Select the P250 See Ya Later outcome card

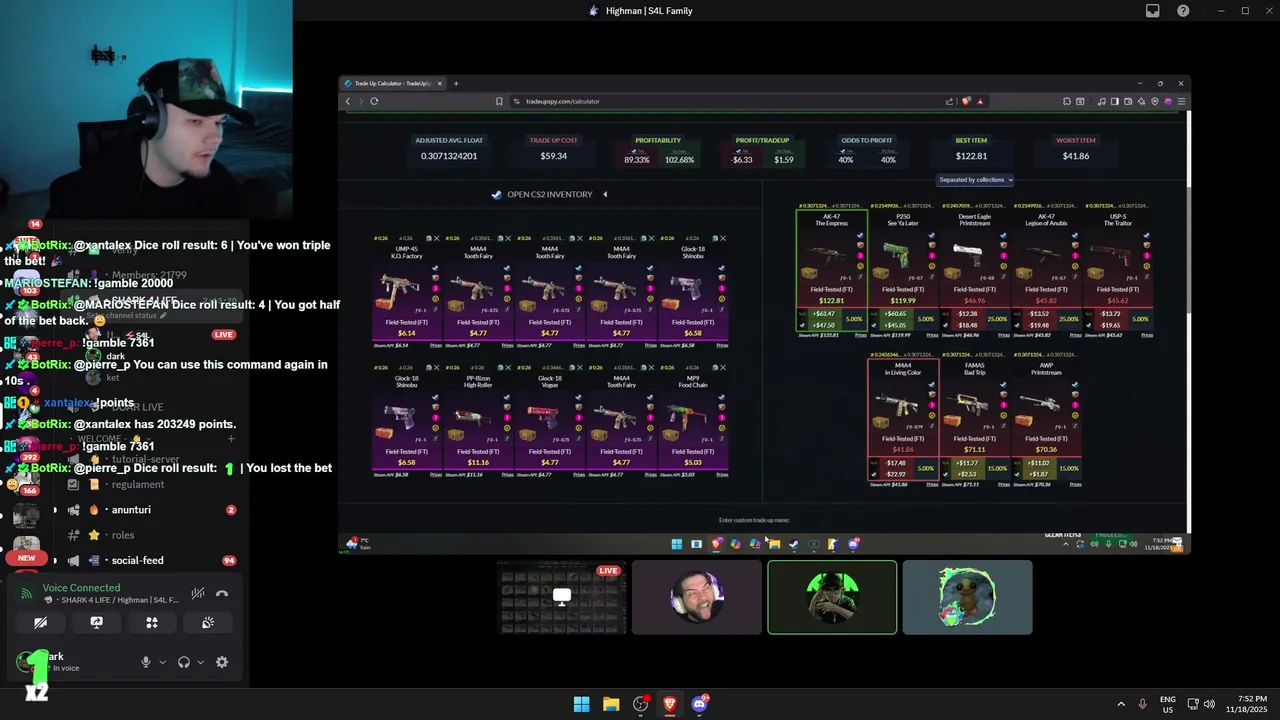coord(903,270)
